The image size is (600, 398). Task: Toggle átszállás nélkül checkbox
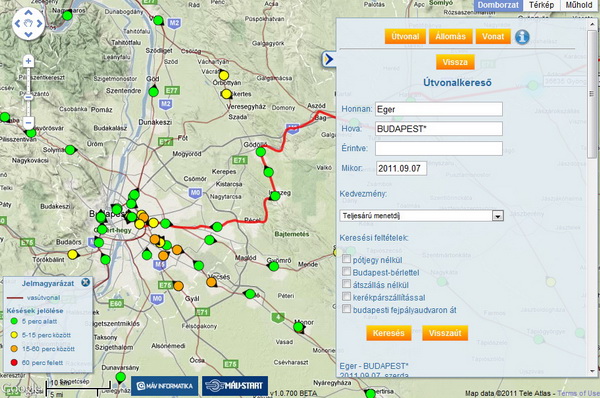pyautogui.click(x=346, y=284)
